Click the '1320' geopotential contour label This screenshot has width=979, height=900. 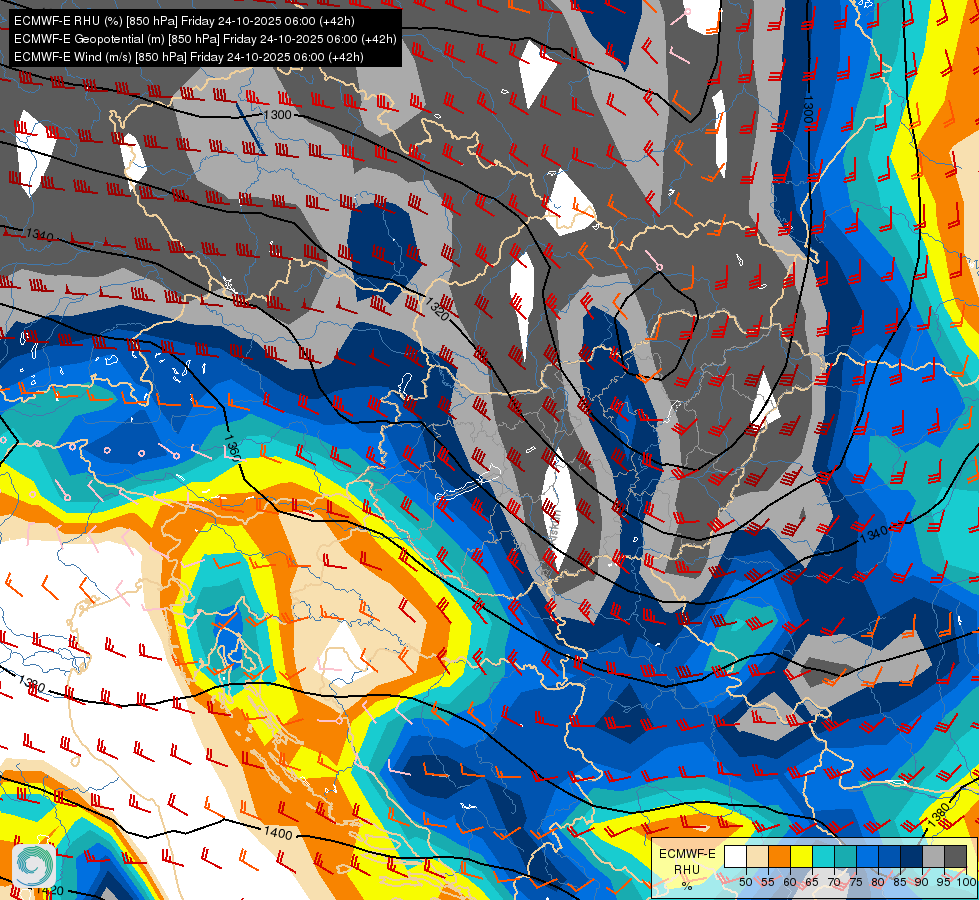[438, 309]
